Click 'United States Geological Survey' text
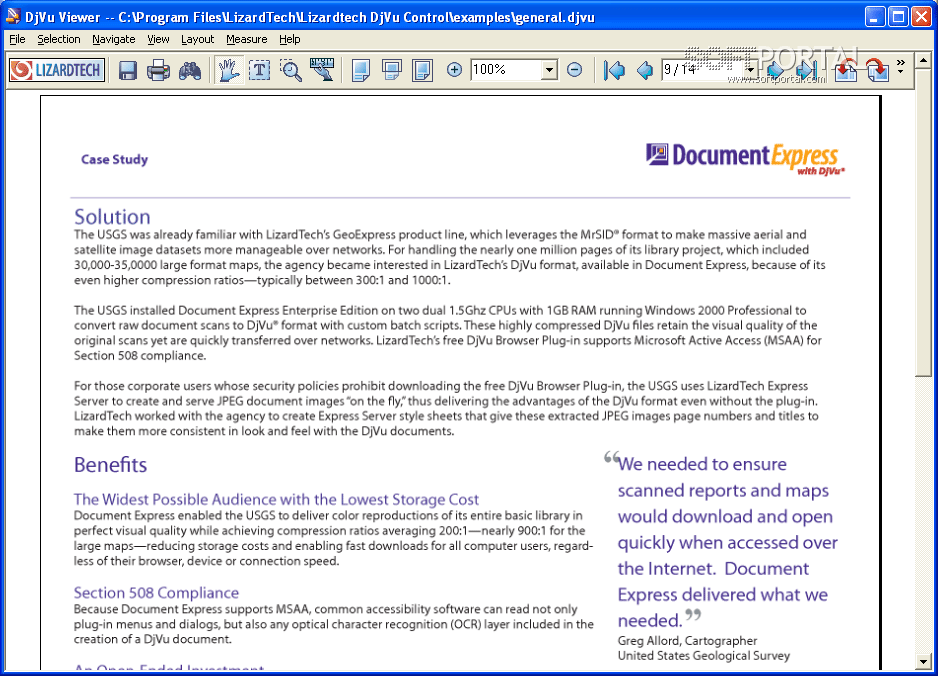Viewport: 938px width, 676px height. (704, 656)
